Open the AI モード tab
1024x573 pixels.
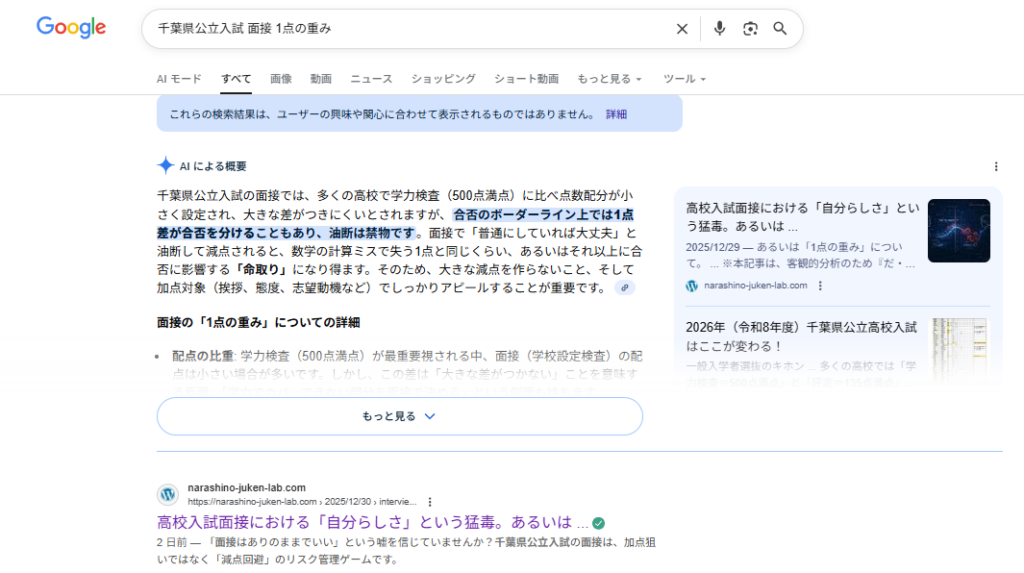click(x=178, y=79)
